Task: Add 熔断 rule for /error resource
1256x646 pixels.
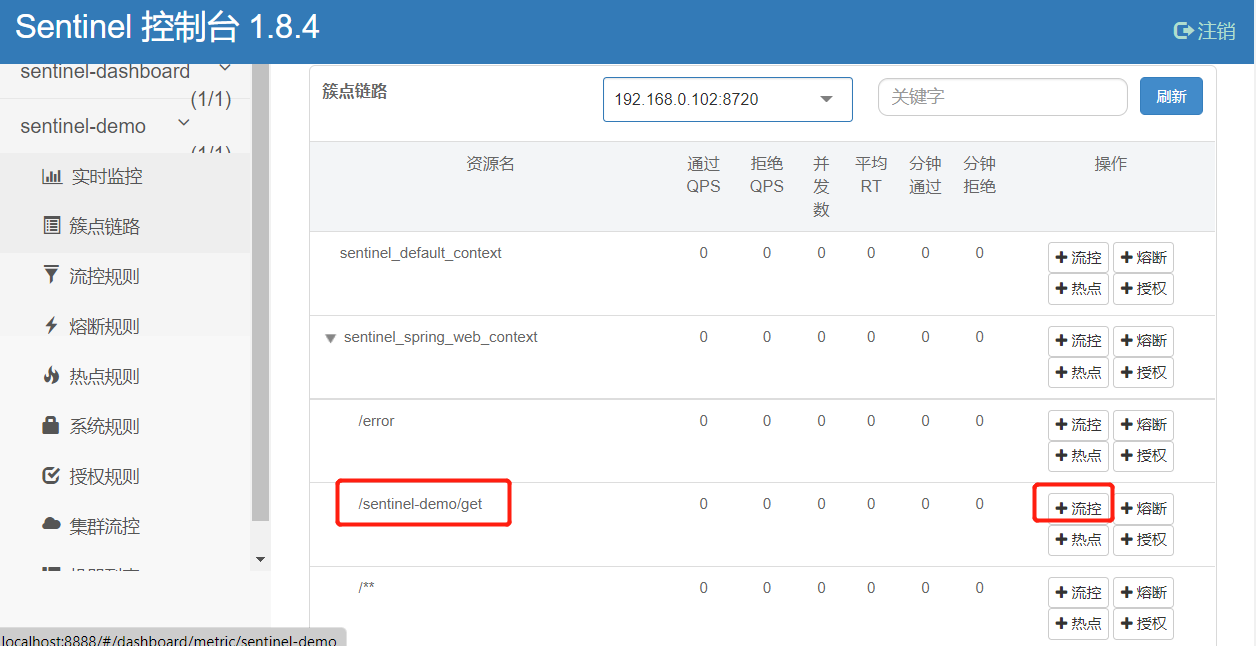Action: 1143,425
